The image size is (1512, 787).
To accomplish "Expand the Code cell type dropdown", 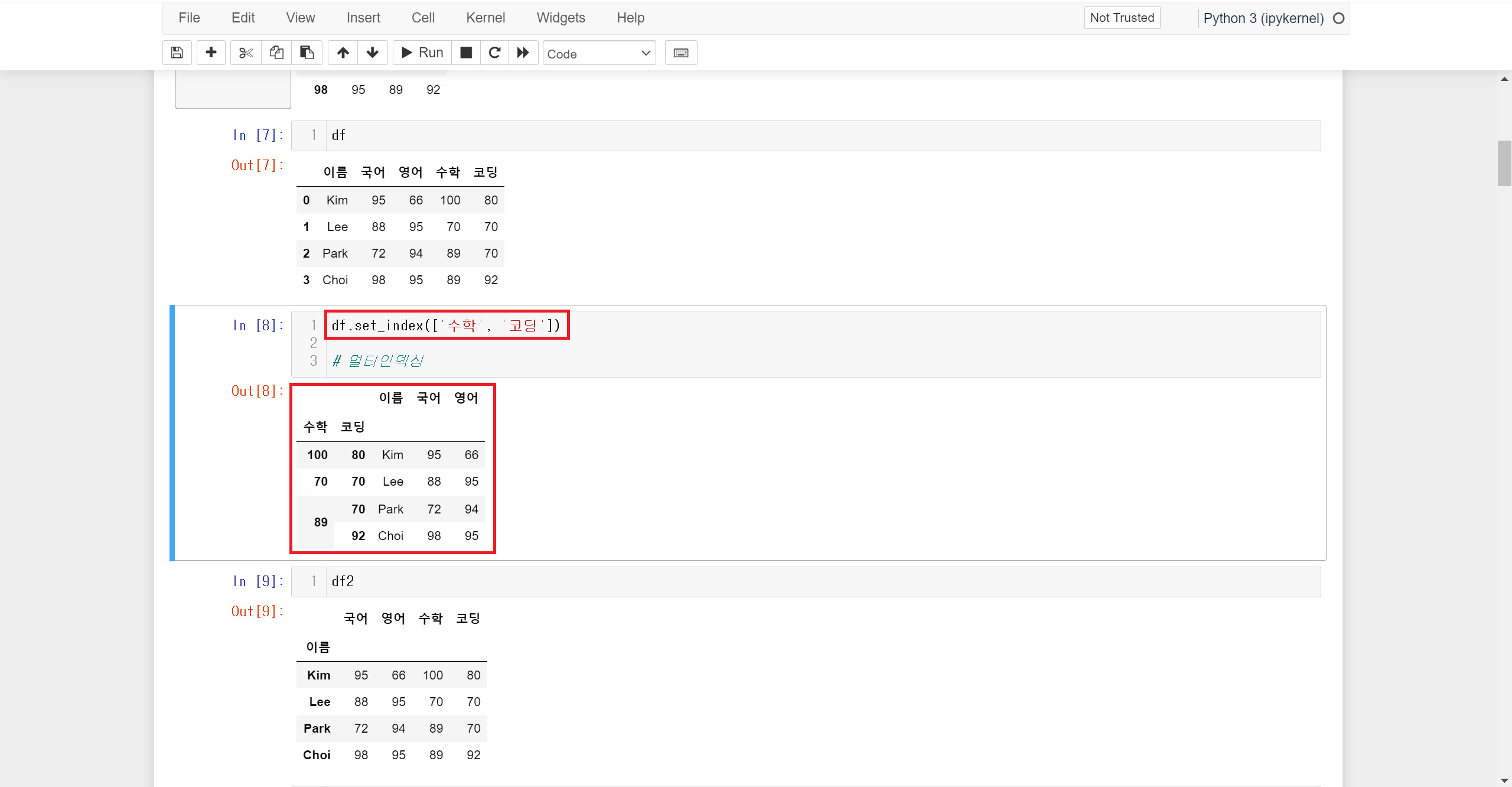I will click(599, 54).
